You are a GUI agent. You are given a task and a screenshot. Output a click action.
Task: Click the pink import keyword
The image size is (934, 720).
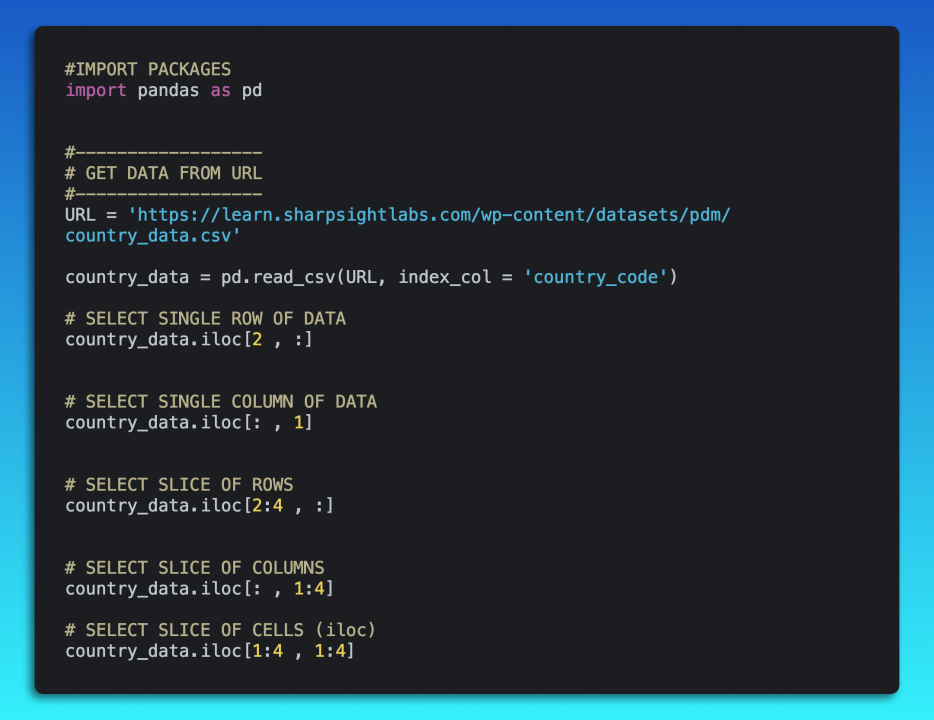[96, 90]
